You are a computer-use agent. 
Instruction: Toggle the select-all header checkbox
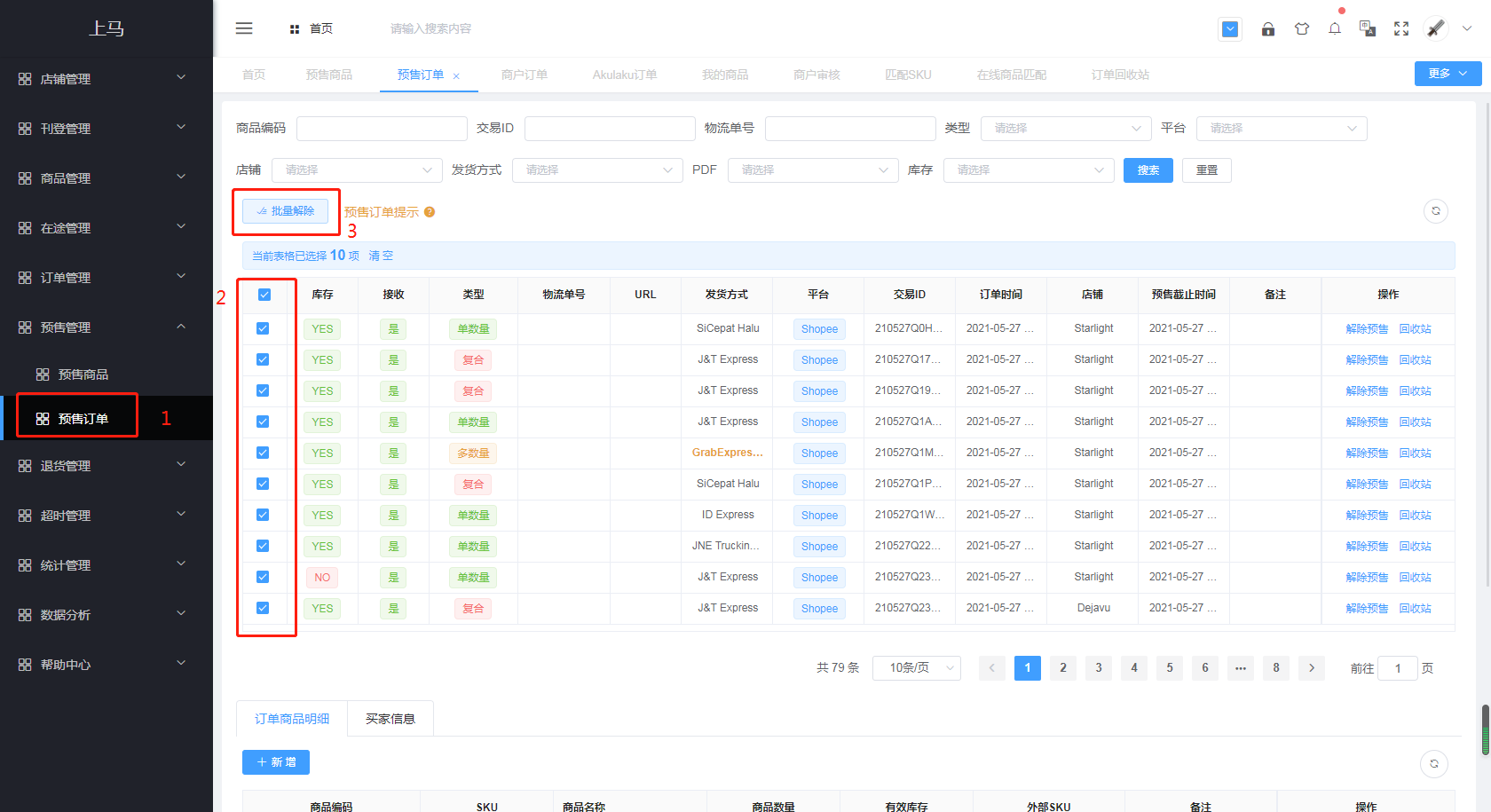coord(264,295)
